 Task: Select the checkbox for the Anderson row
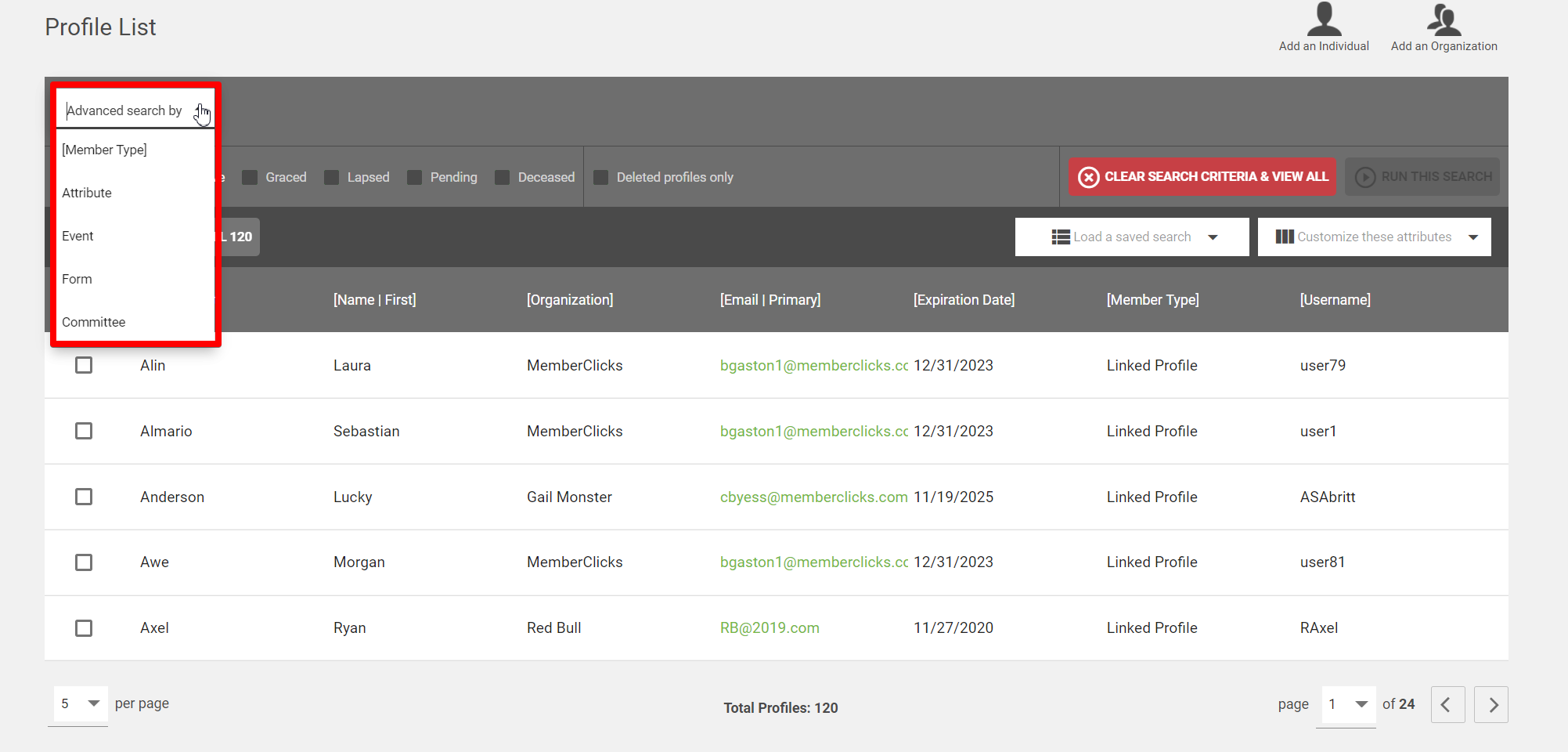(84, 497)
